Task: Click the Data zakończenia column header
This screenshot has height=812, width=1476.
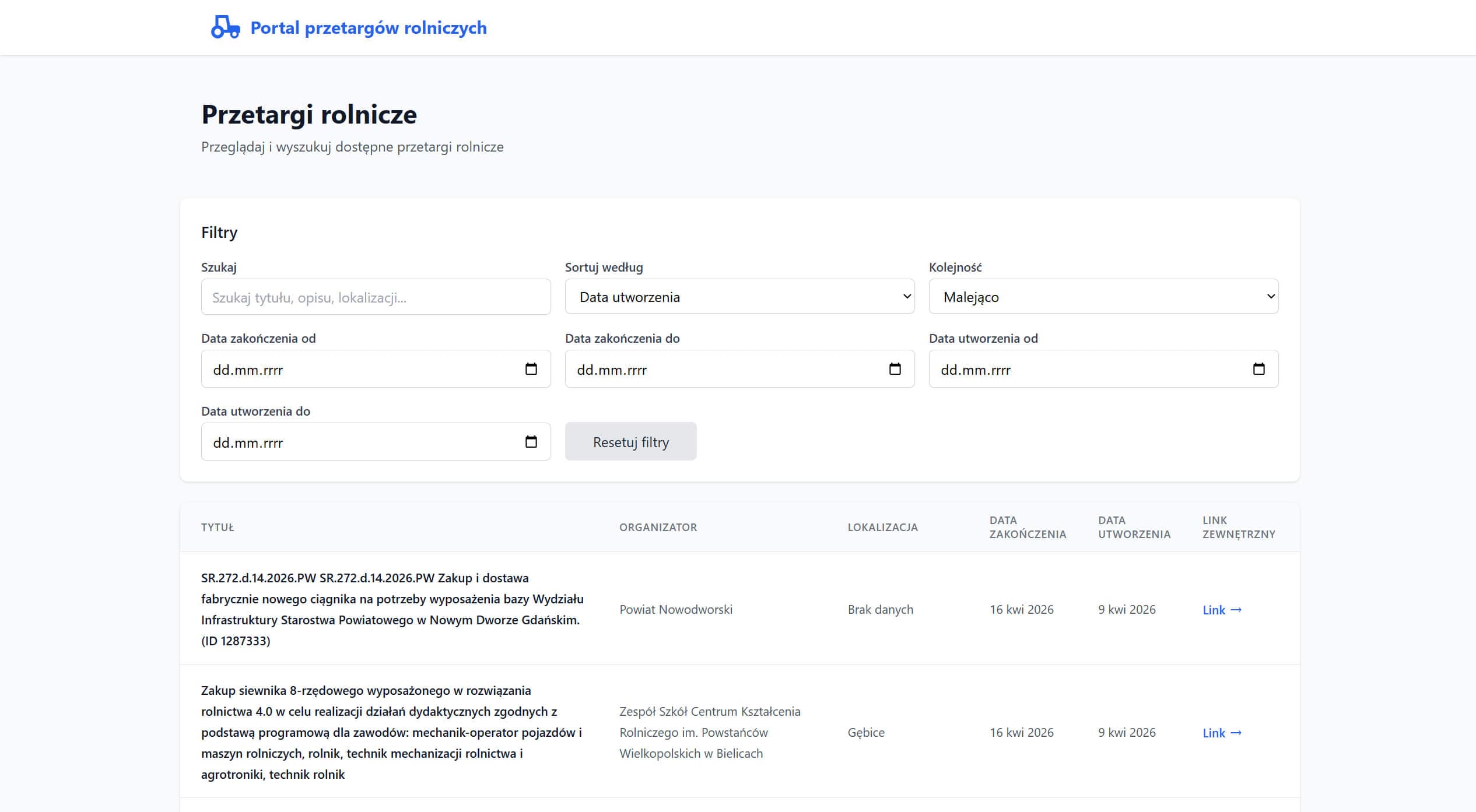Action: coord(1027,527)
